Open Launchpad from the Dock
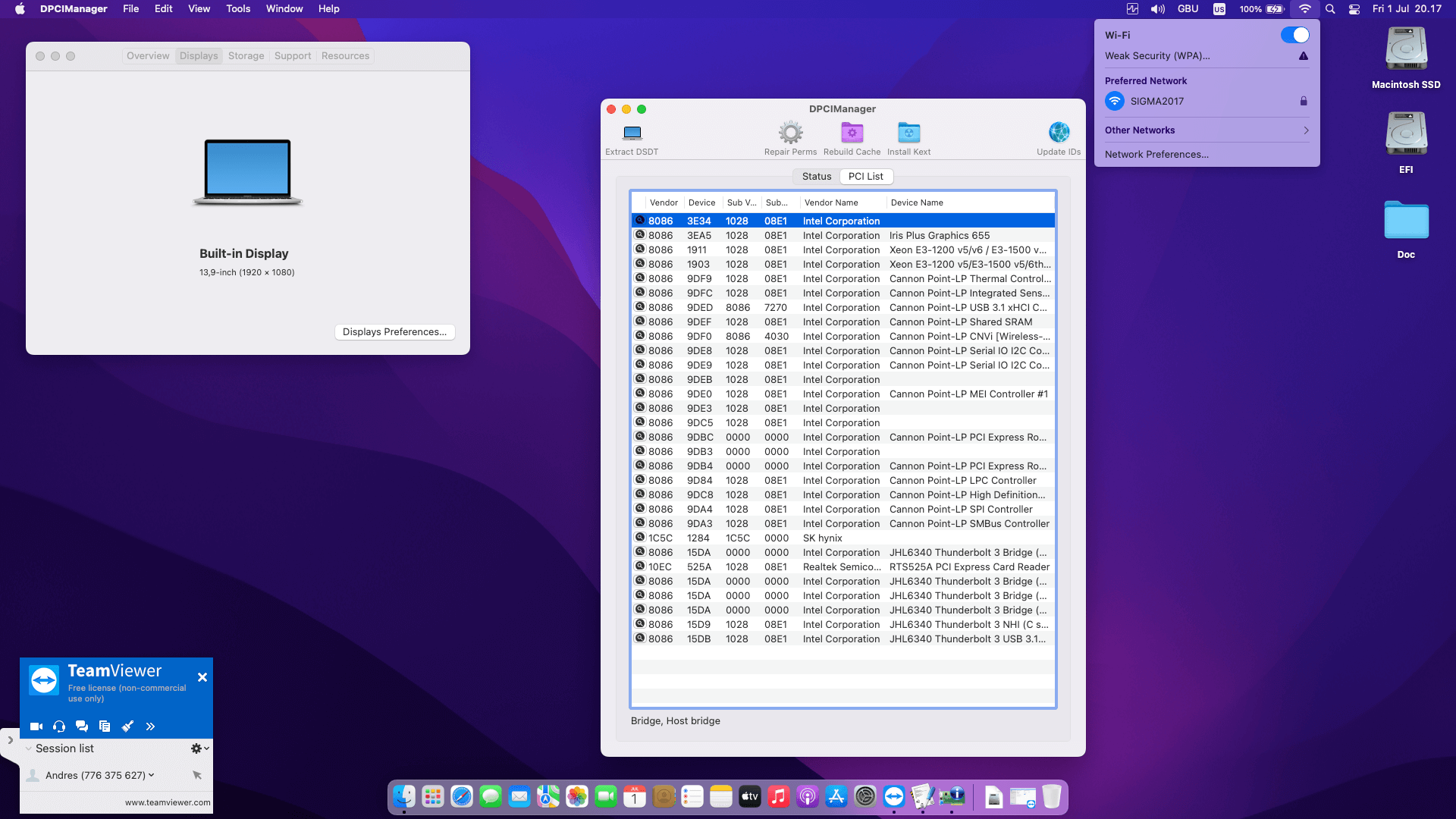The width and height of the screenshot is (1456, 819). click(433, 797)
